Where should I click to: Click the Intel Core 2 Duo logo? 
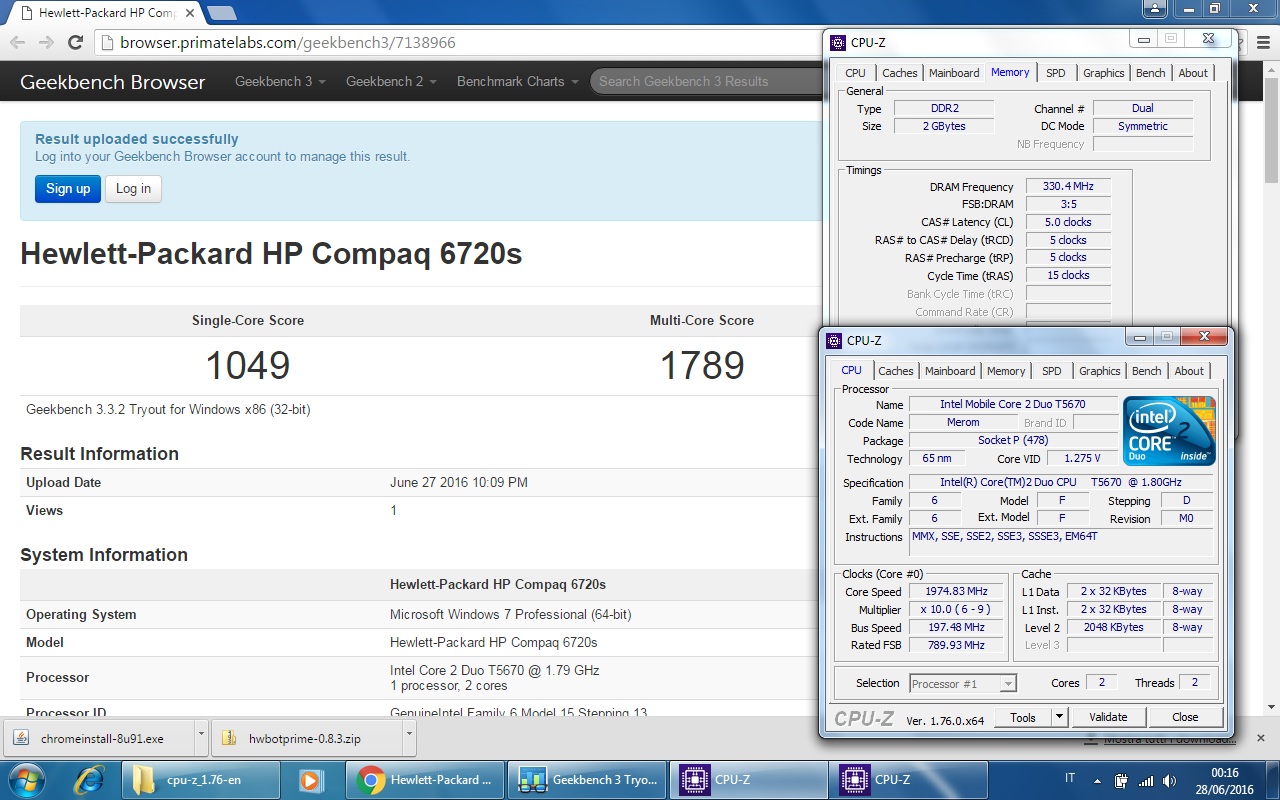click(1169, 431)
